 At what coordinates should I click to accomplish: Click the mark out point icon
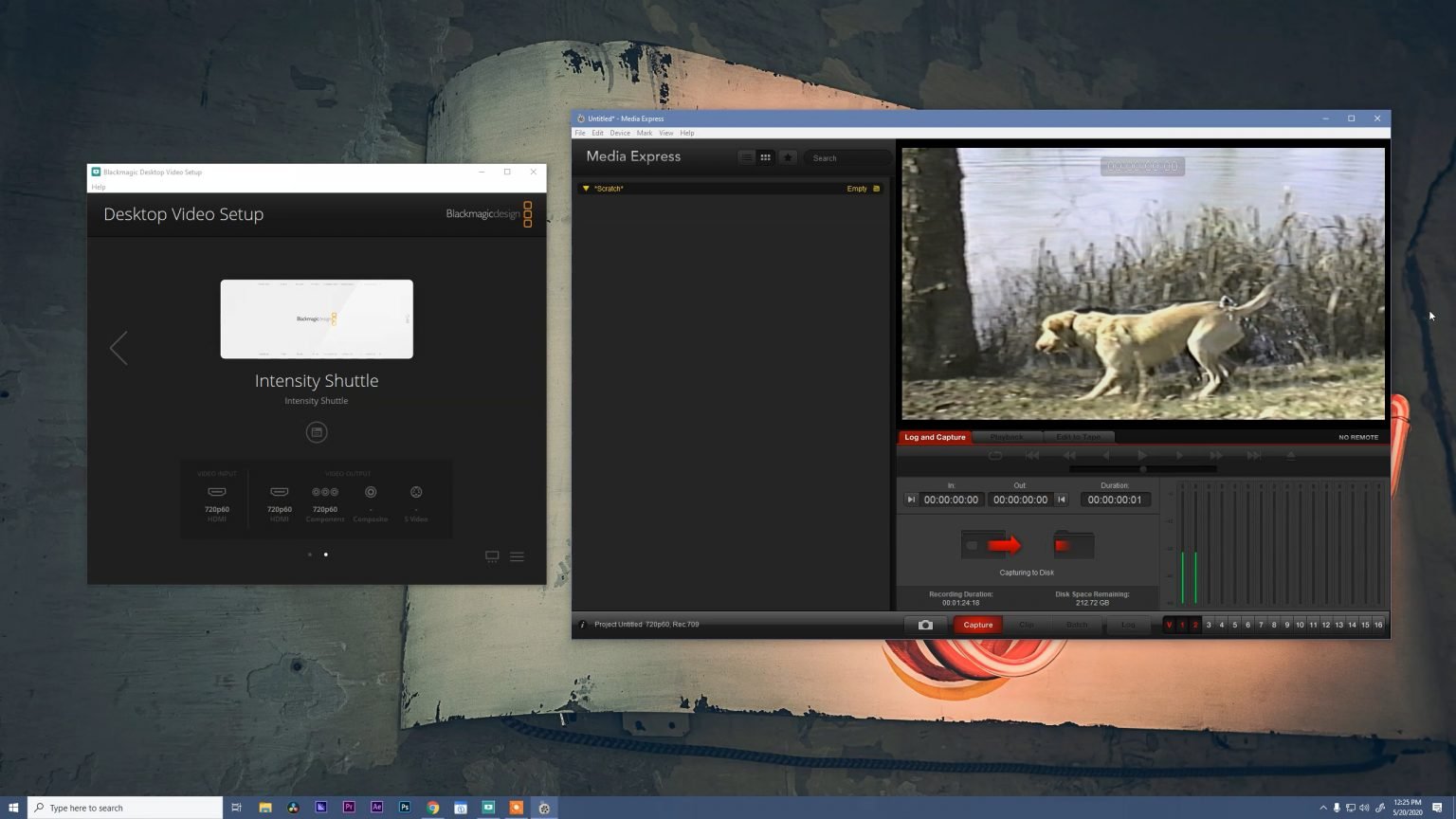[x=1062, y=500]
